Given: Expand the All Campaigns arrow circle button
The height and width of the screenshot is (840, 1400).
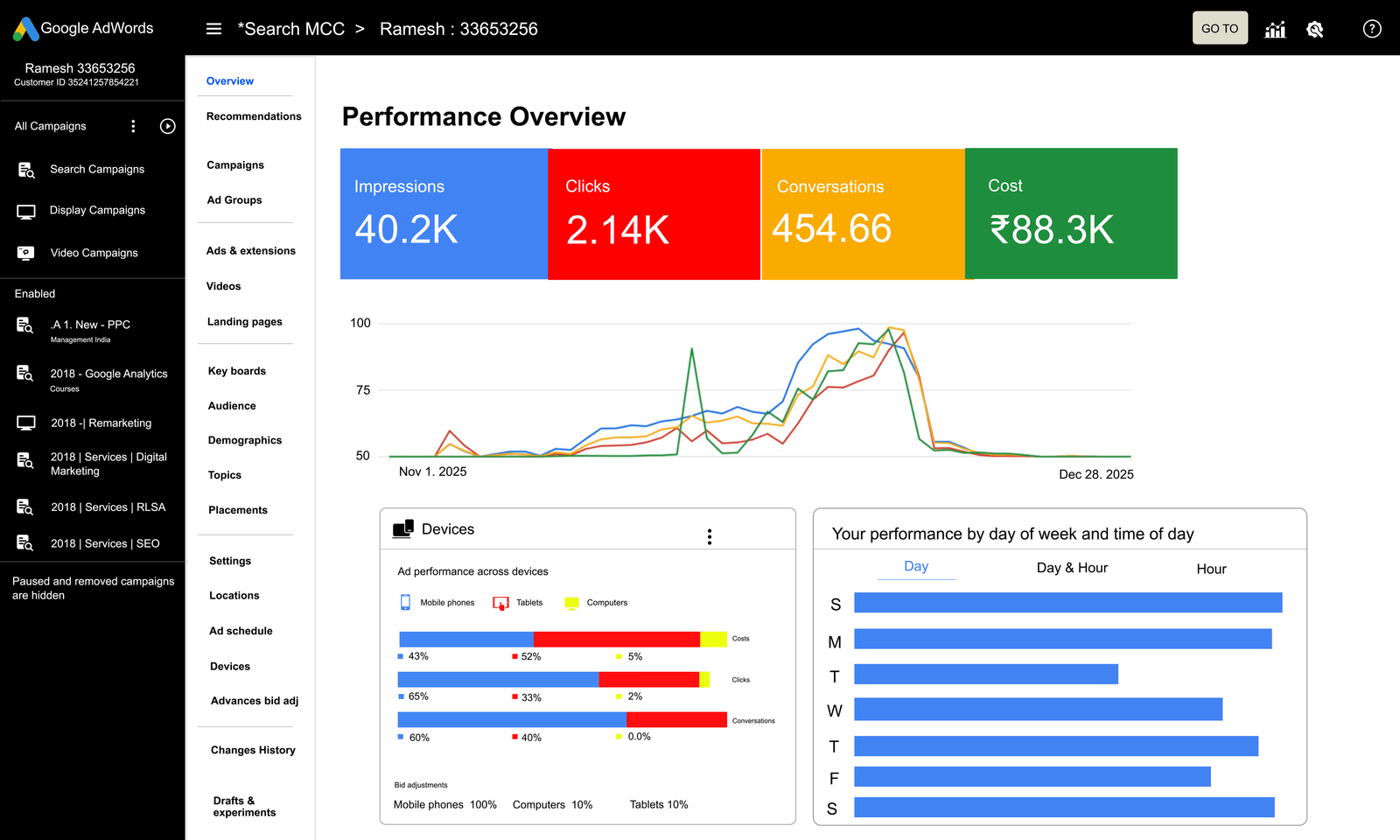Looking at the screenshot, I should pos(168,126).
